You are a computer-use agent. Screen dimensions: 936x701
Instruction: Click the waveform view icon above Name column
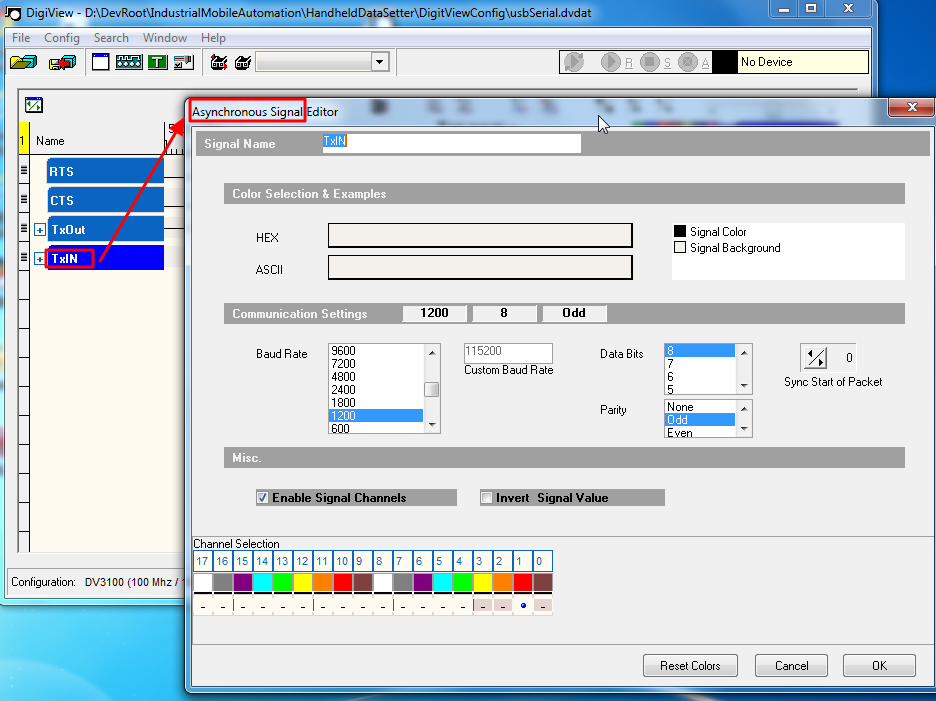(x=34, y=105)
